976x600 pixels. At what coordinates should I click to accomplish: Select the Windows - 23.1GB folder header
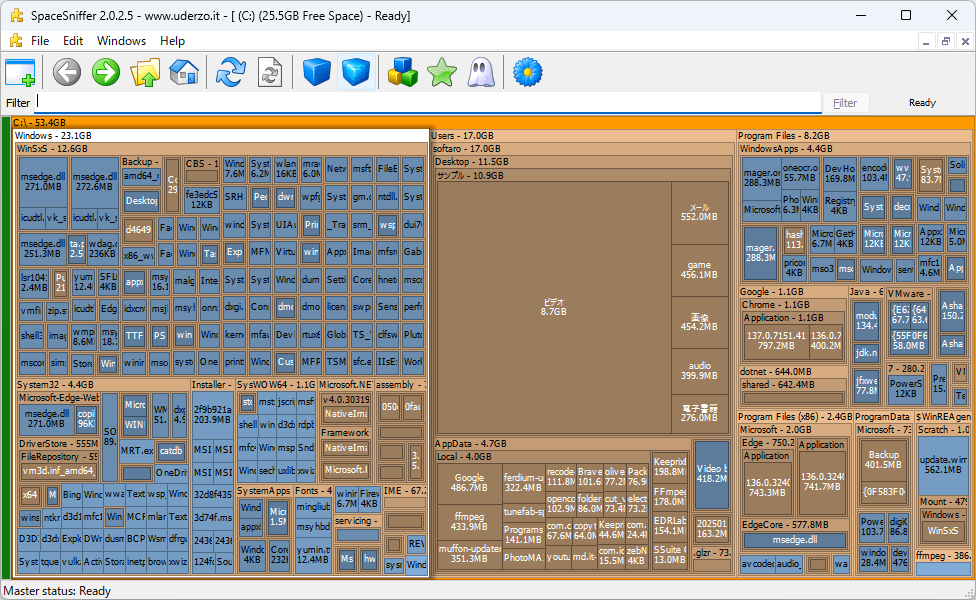[221, 135]
